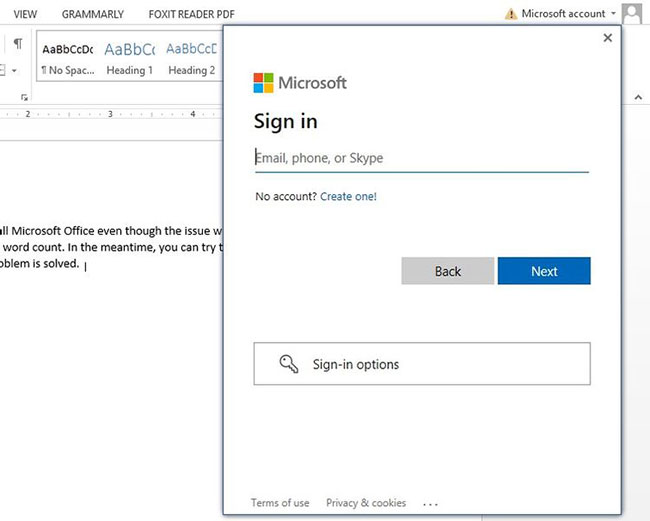This screenshot has width=650, height=521.
Task: Open the Microsoft account dropdown
Action: tap(613, 14)
